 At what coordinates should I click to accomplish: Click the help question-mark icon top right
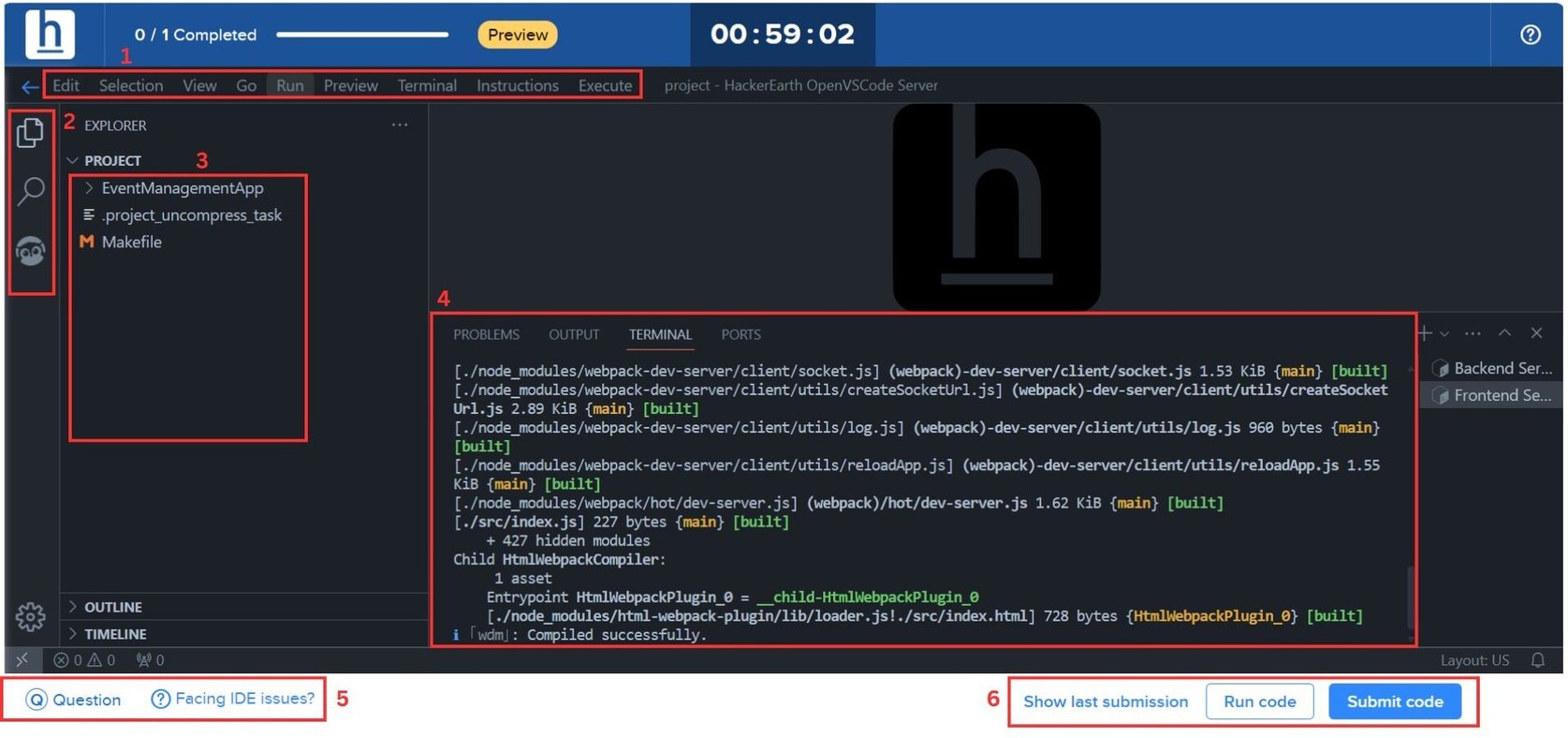(x=1530, y=35)
